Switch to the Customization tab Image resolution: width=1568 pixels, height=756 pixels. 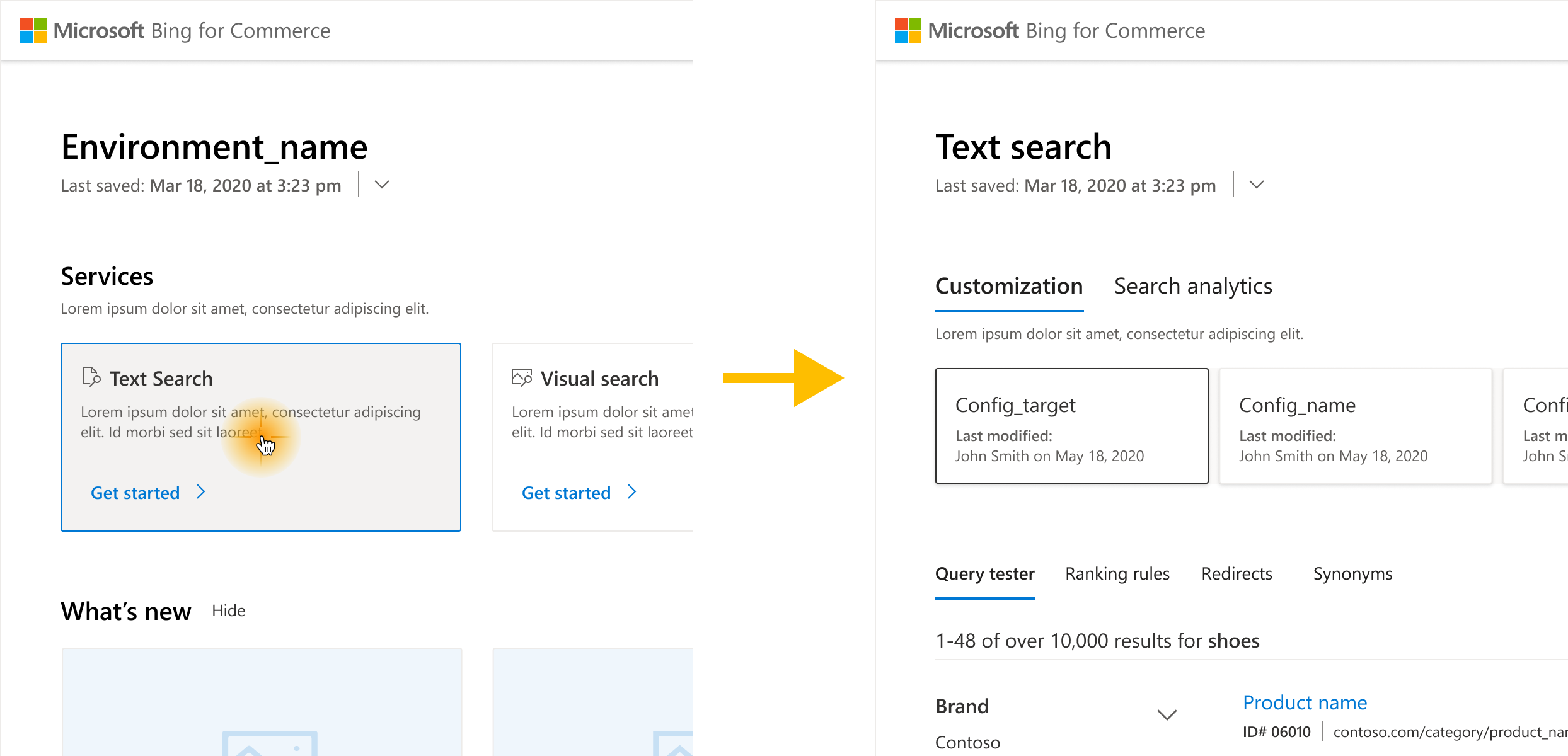[x=1009, y=287]
